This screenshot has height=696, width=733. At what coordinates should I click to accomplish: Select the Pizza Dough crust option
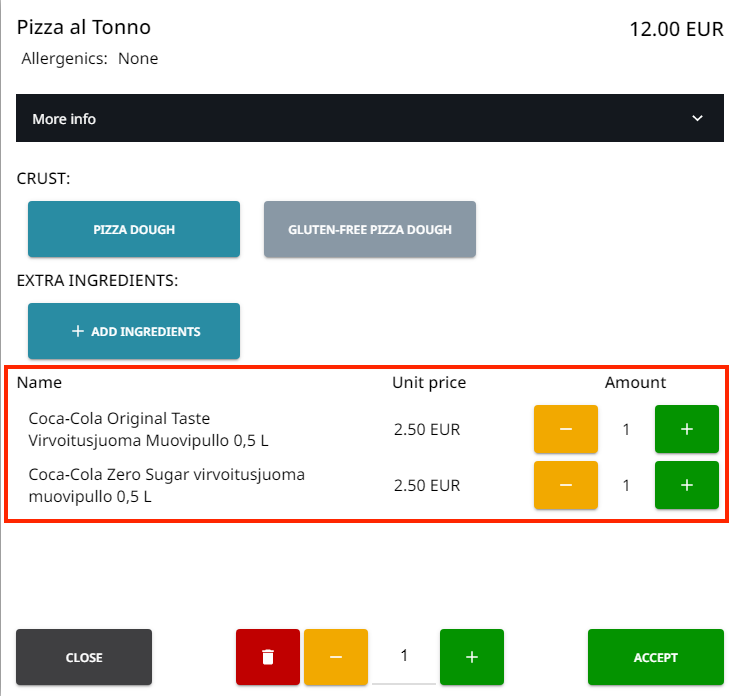click(x=134, y=229)
